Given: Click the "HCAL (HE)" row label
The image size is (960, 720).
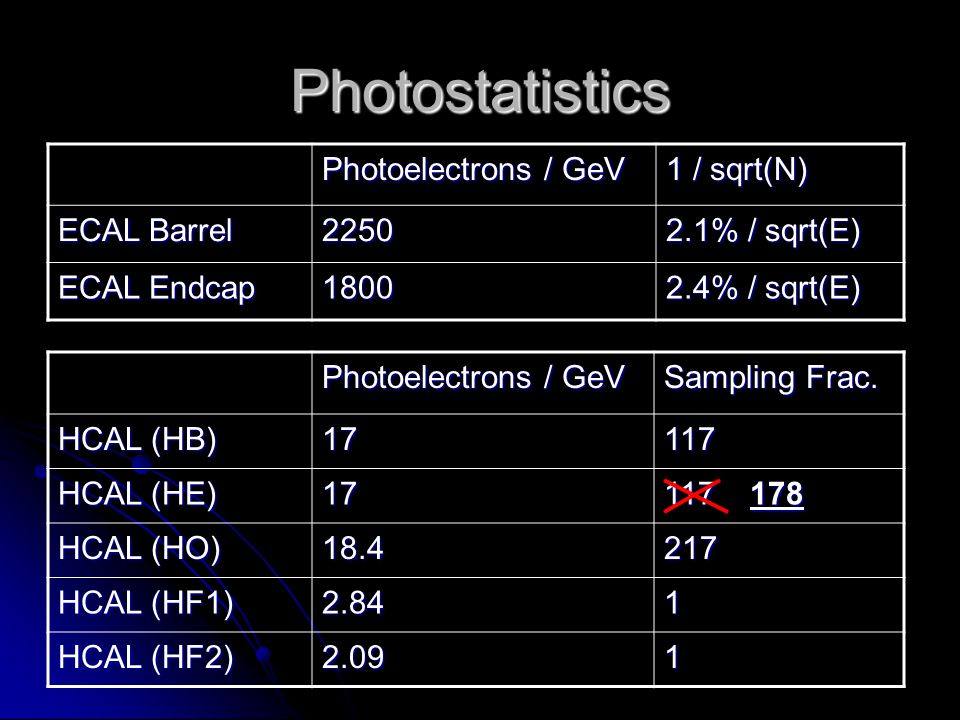Looking at the screenshot, I should [x=137, y=494].
